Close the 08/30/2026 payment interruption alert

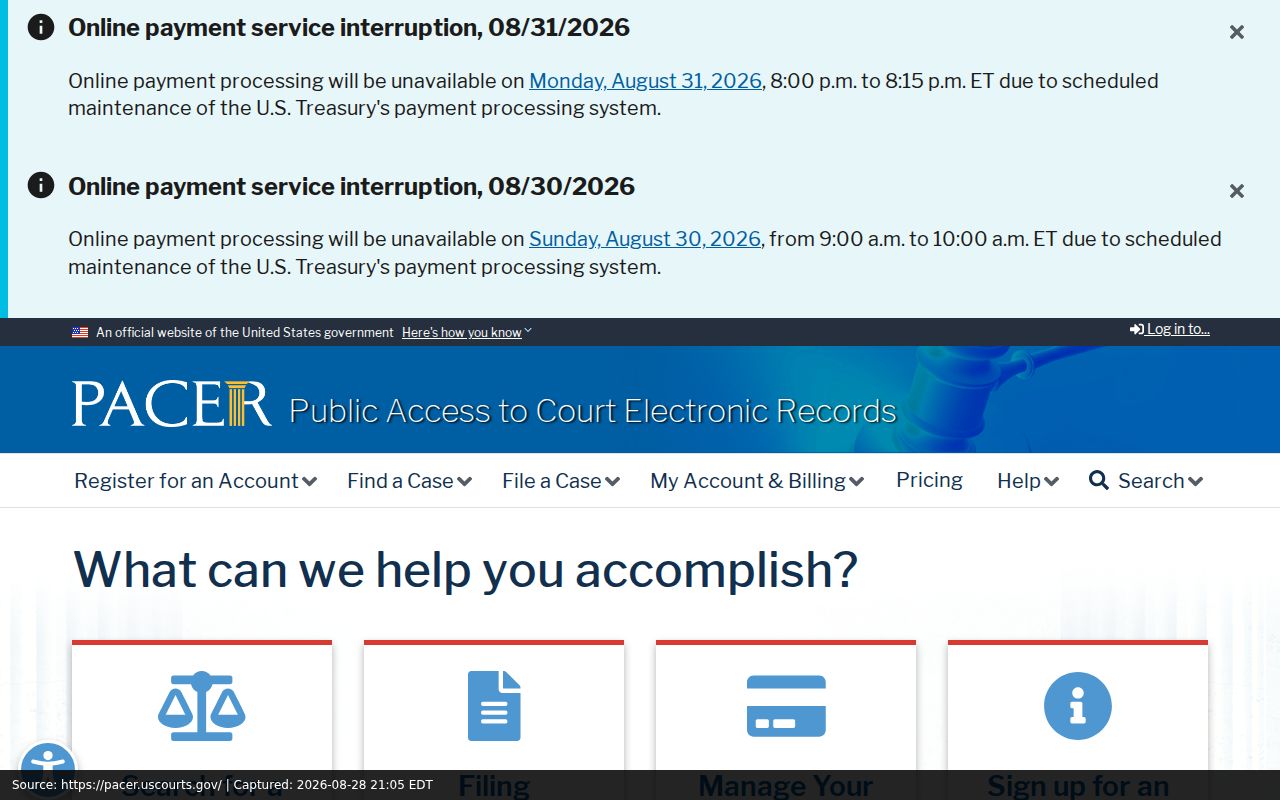pyautogui.click(x=1237, y=191)
